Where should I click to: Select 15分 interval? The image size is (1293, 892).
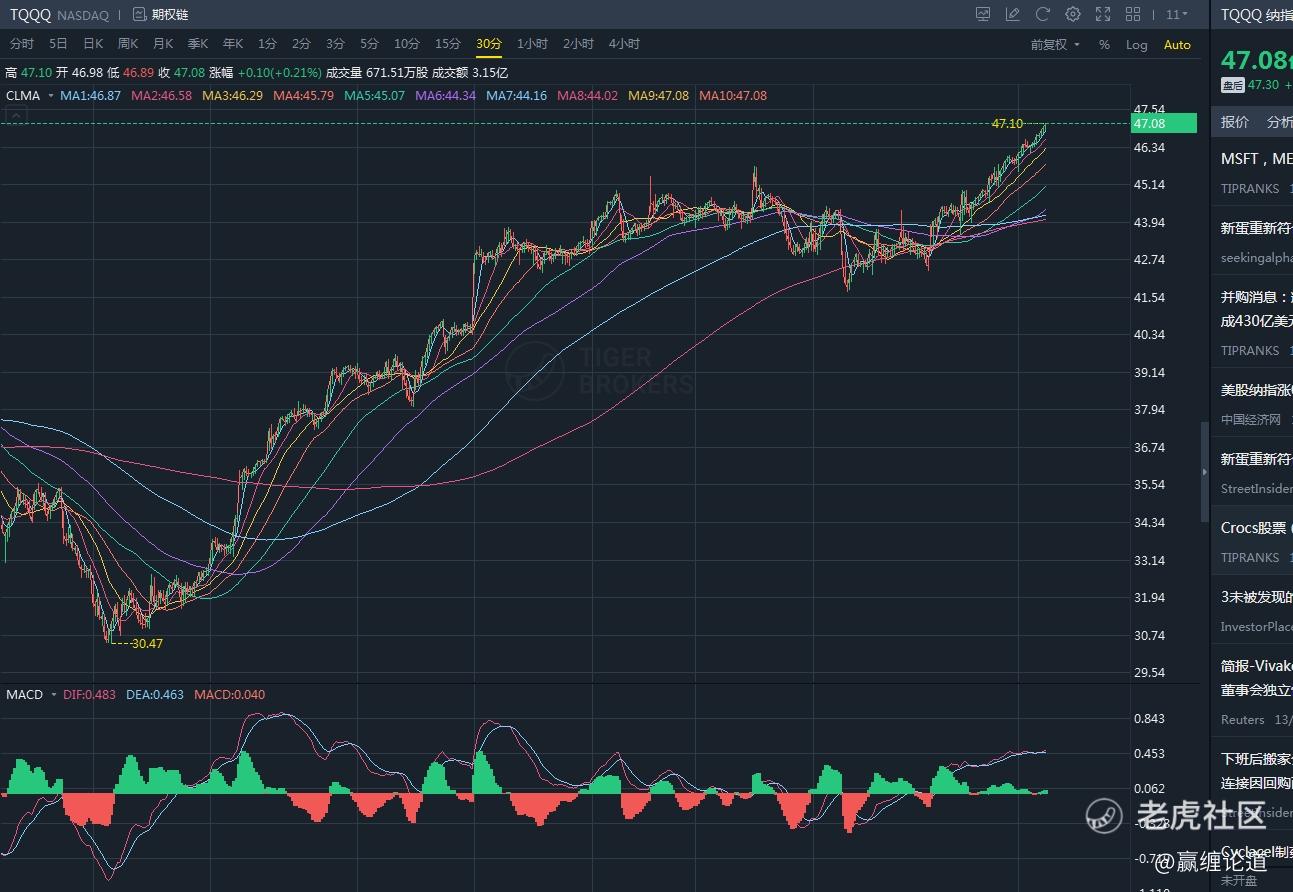448,44
